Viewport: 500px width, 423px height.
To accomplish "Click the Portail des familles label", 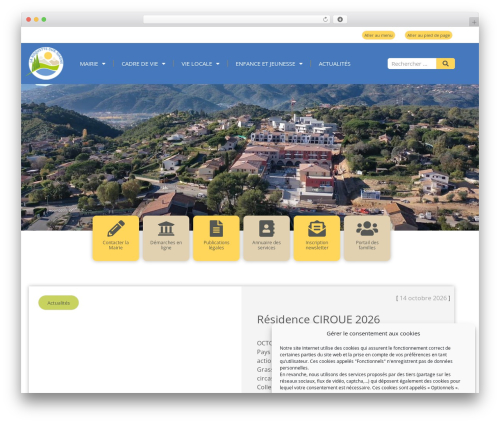I will point(367,245).
